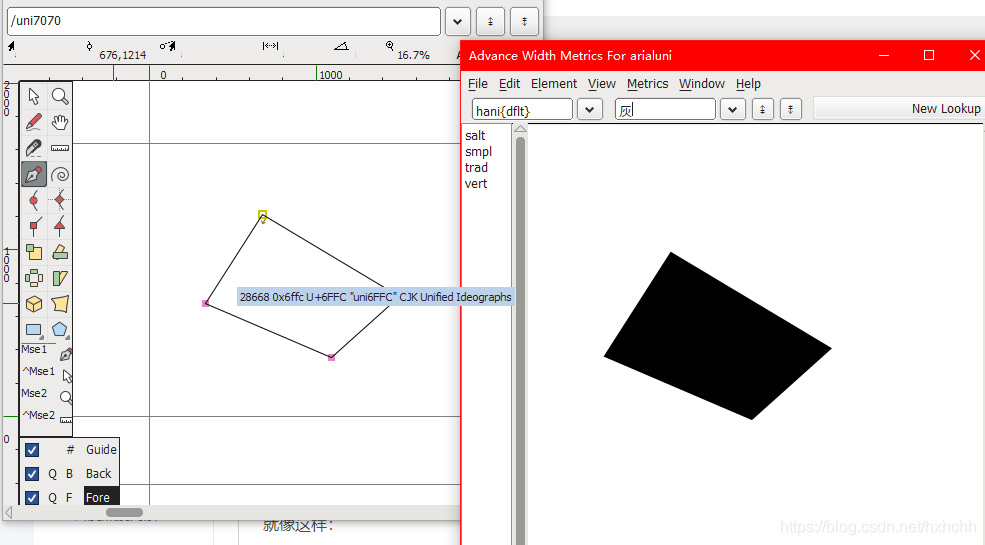985x545 pixels.
Task: Open Element menu in metrics window
Action: pos(553,84)
